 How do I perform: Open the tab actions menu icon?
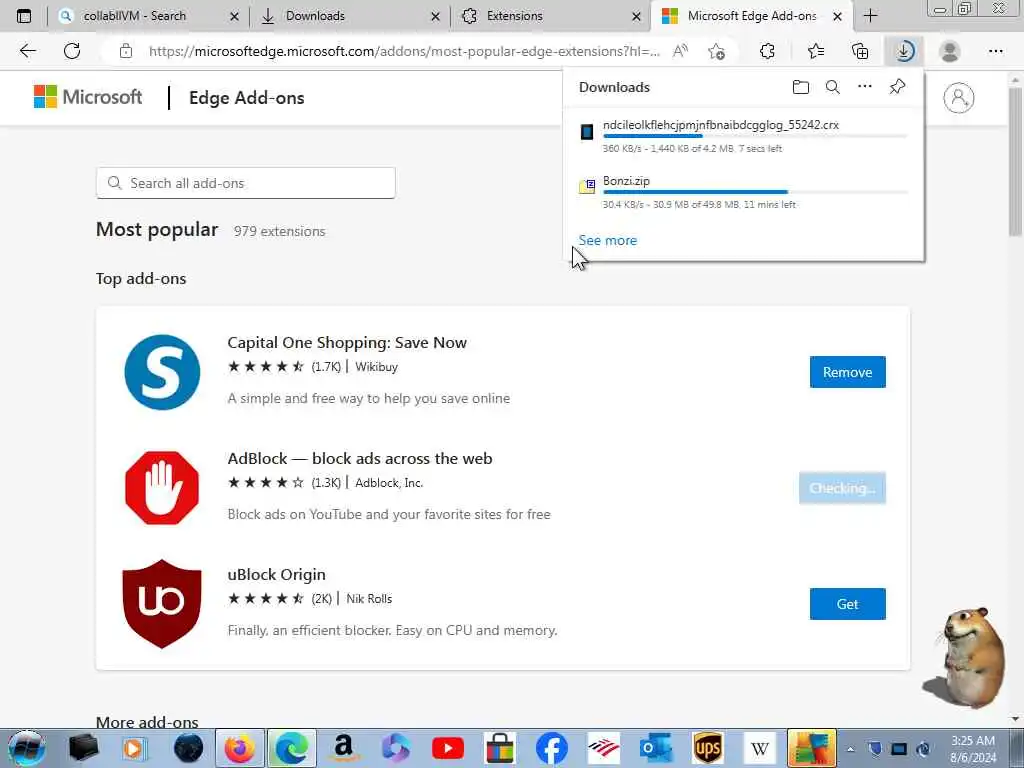(x=24, y=16)
